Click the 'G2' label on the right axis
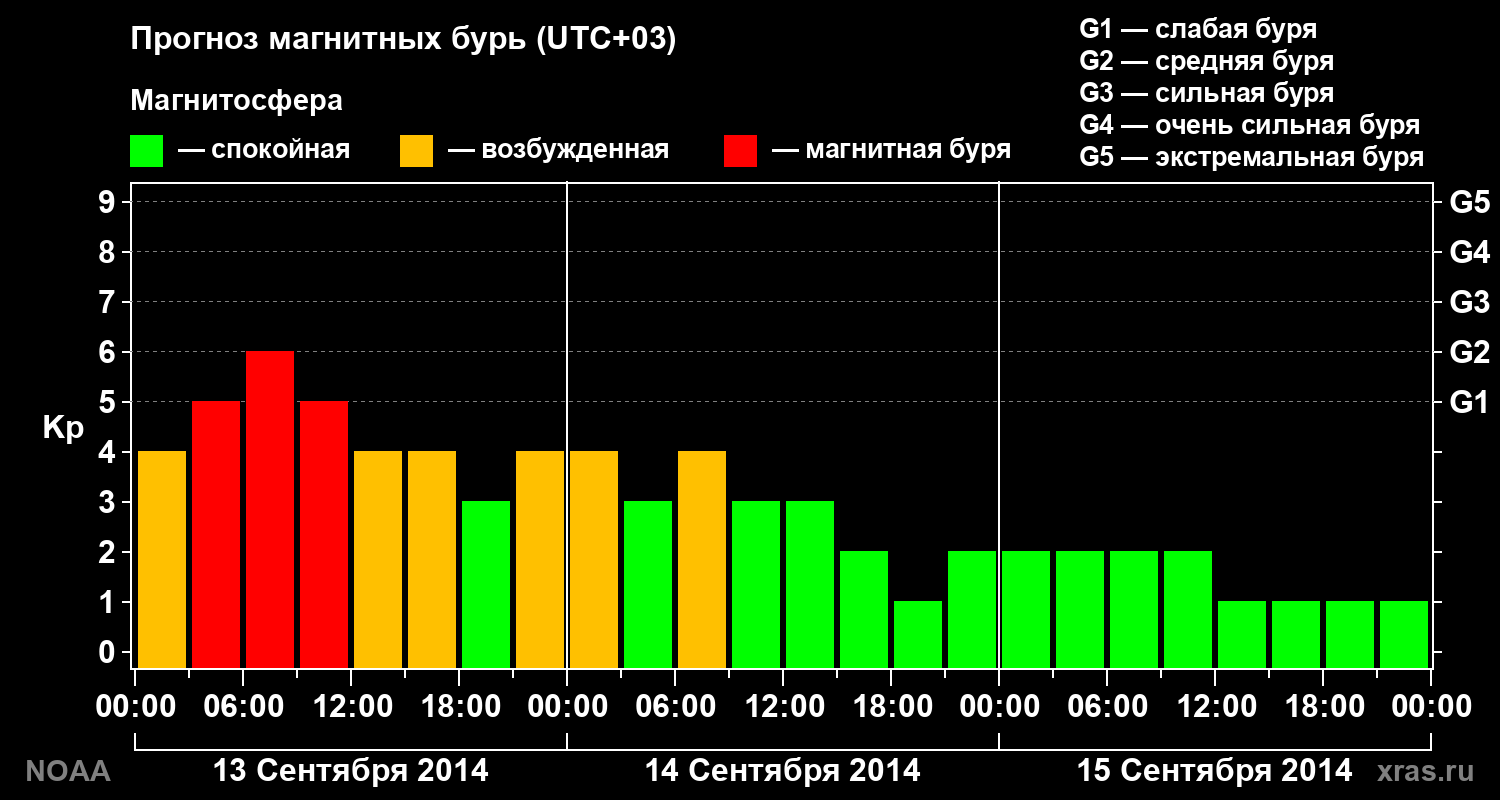This screenshot has width=1500, height=800. coord(1469,352)
